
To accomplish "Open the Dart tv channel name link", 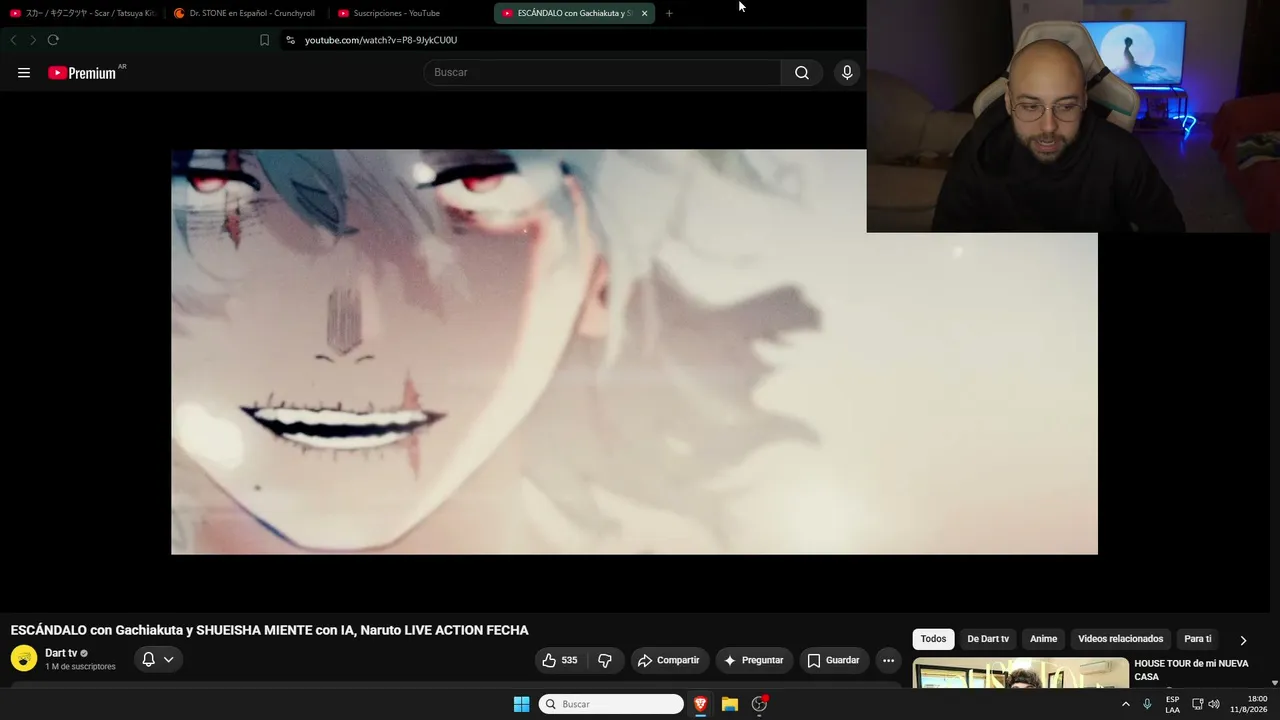I will 61,653.
